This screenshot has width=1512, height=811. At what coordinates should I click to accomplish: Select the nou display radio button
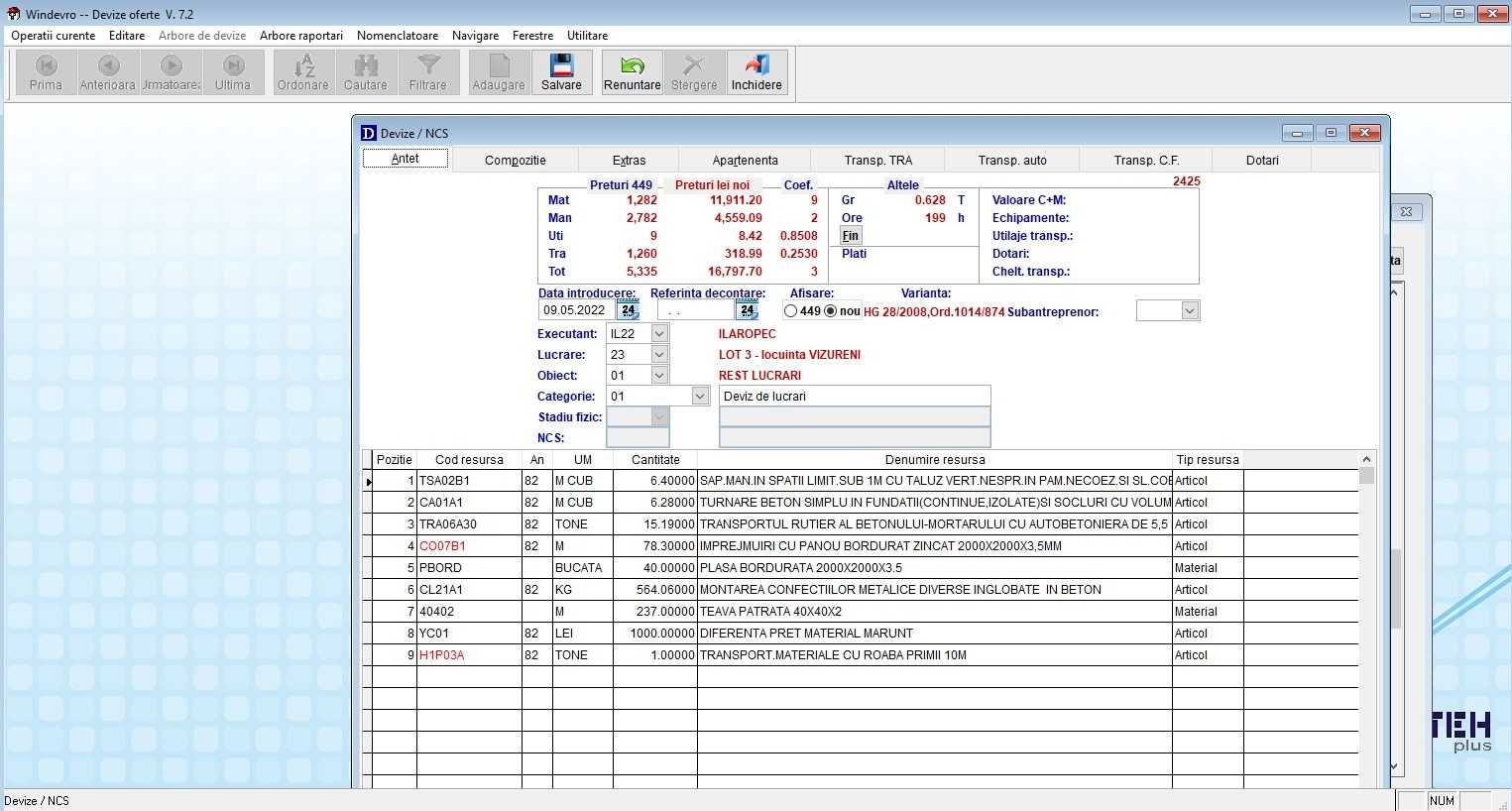pyautogui.click(x=831, y=311)
